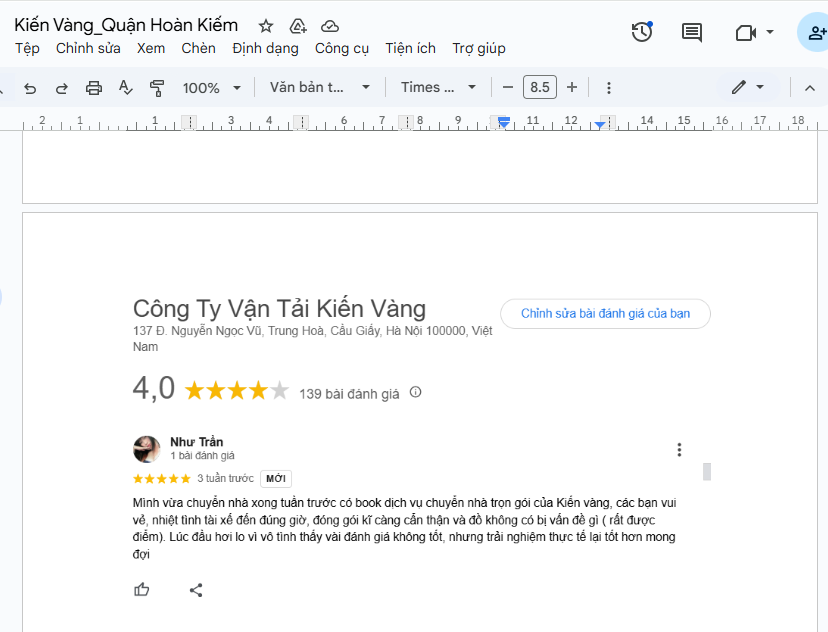Open the Định dạng menu

tap(265, 48)
